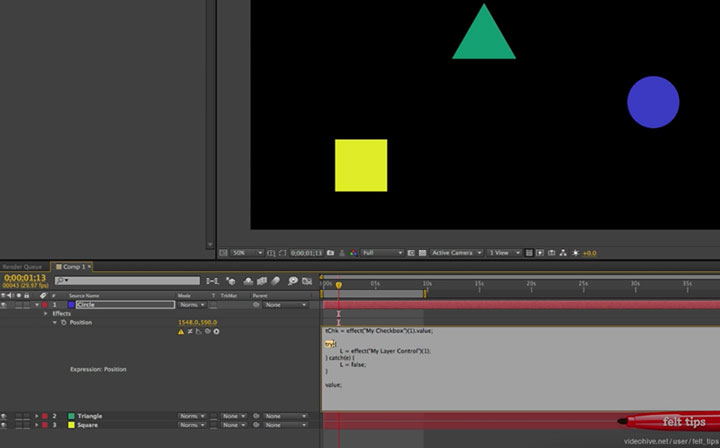Select the Comp 1 timeline tab
Viewport: 720px width, 448px height.
(x=71, y=267)
